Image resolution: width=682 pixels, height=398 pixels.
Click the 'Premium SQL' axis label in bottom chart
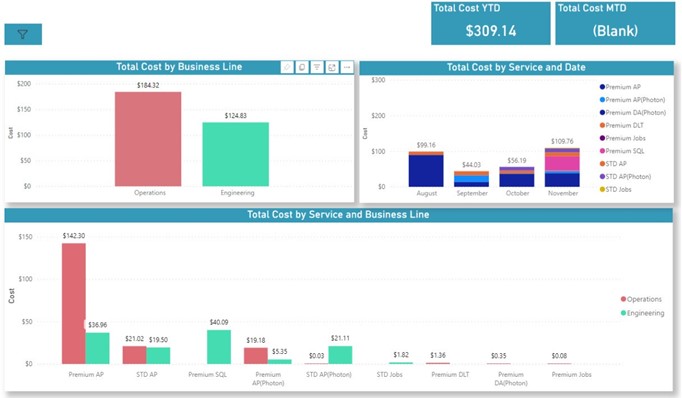207,375
